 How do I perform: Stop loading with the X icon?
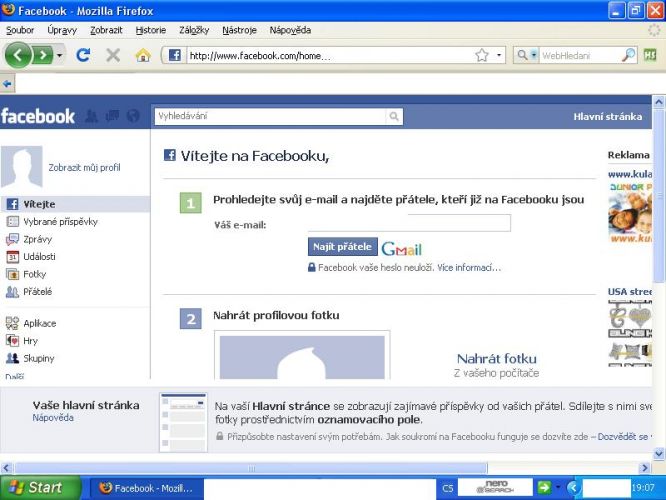(x=113, y=55)
